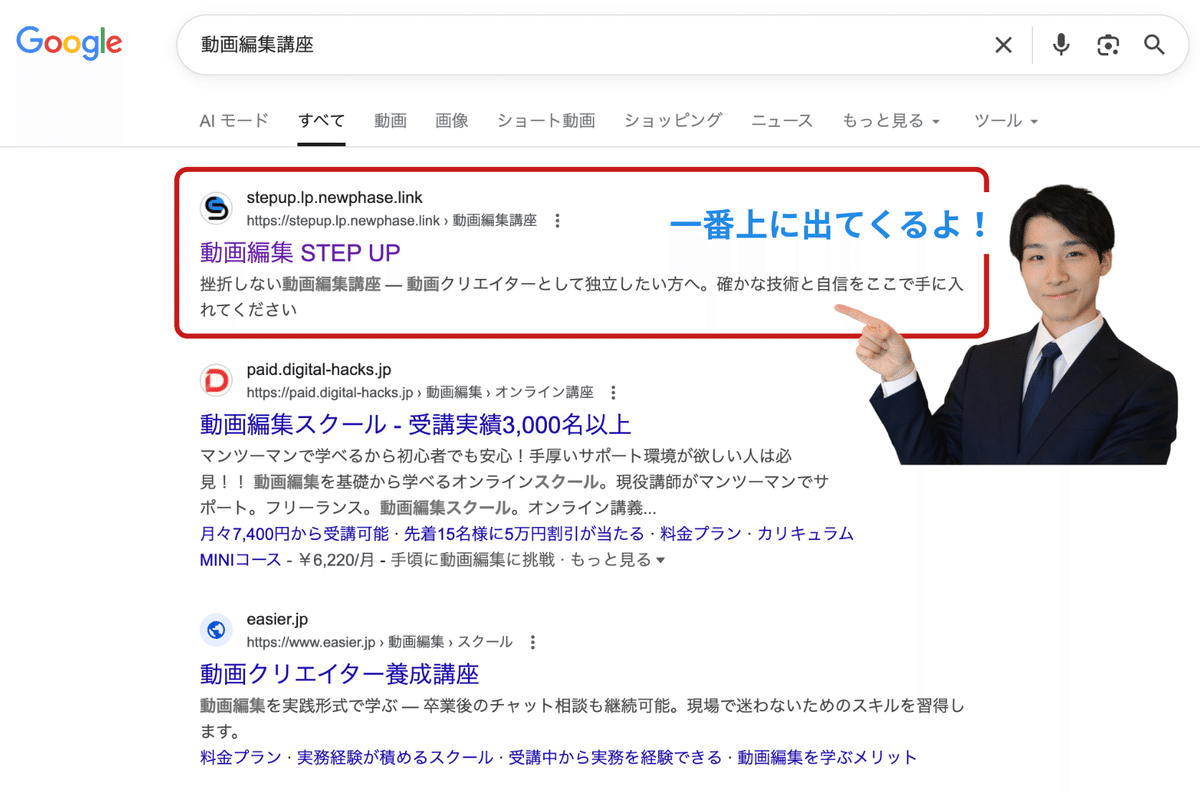Clear the search query with the X icon
The width and height of the screenshot is (1200, 793).
(x=1003, y=44)
